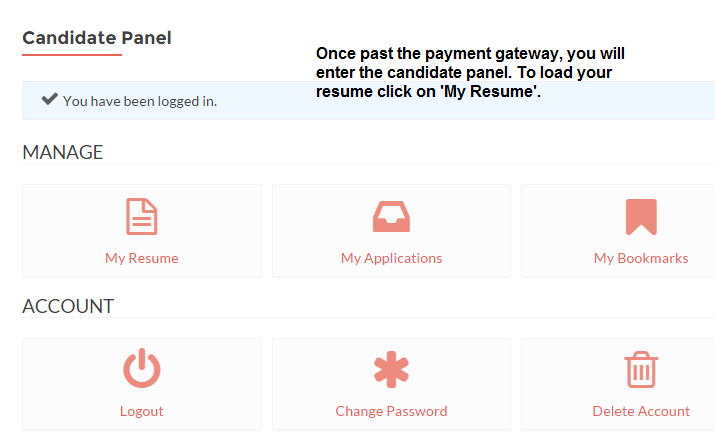Select the 'Change Password' text link
Image resolution: width=715 pixels, height=443 pixels.
click(x=391, y=412)
